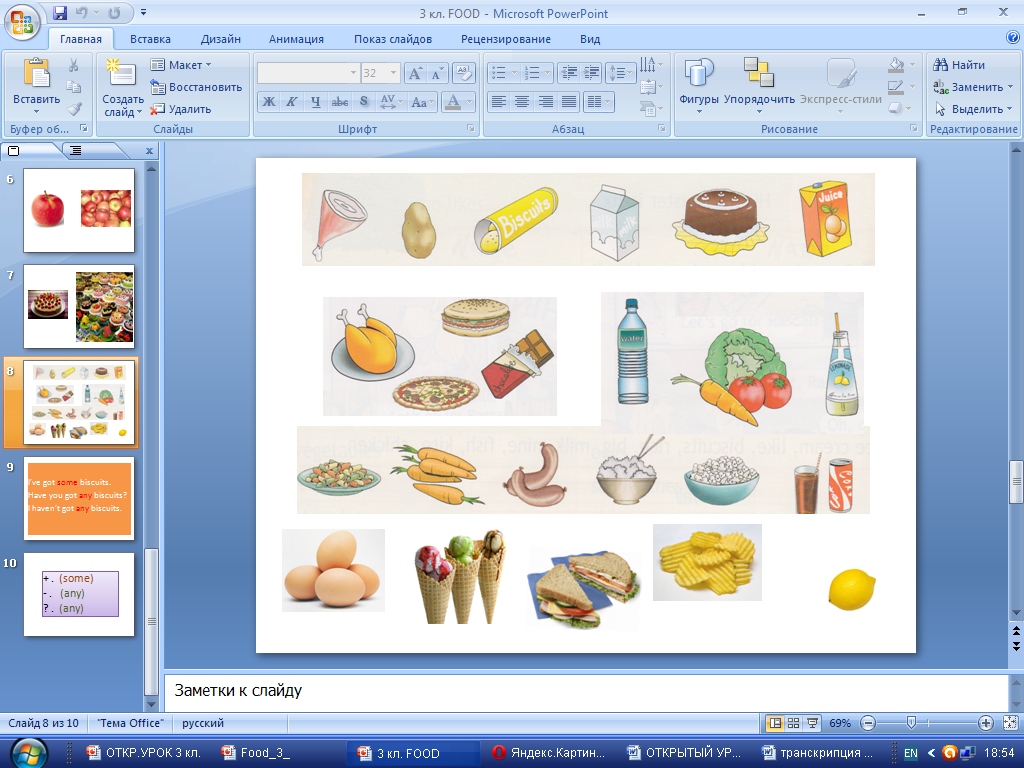1024x768 pixels.
Task: Switch to the Анимация tab
Action: 296,39
